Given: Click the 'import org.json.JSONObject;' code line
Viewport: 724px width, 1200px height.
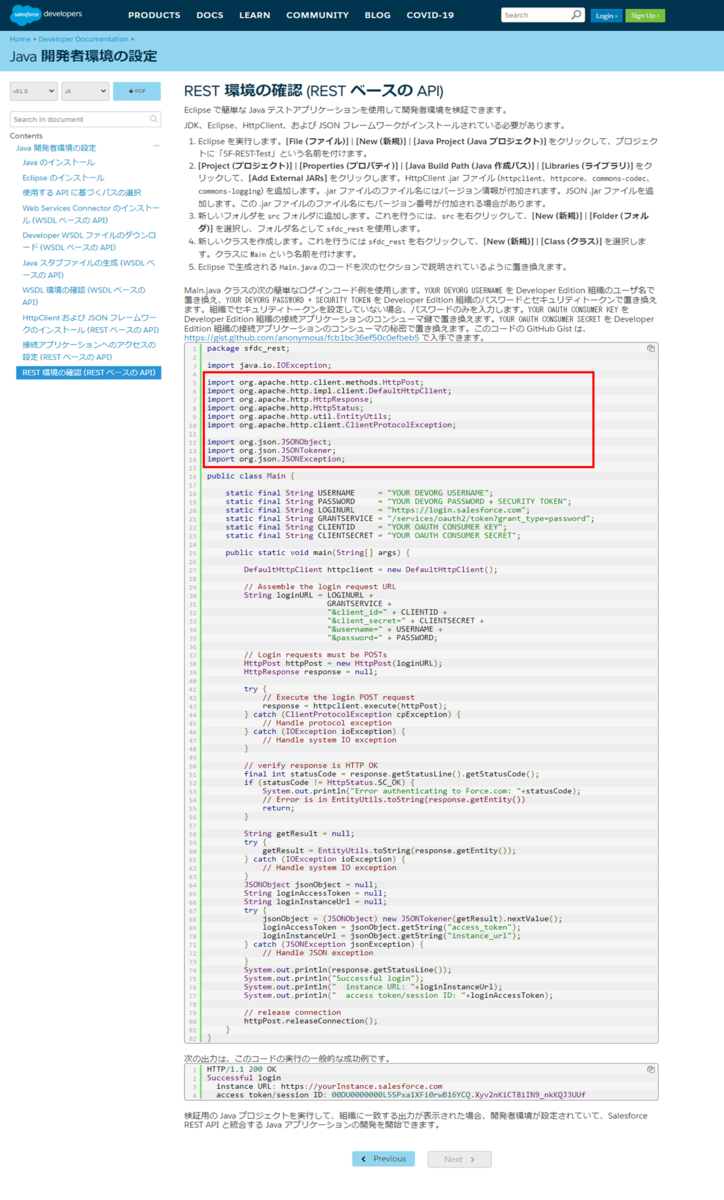Looking at the screenshot, I should pos(268,441).
